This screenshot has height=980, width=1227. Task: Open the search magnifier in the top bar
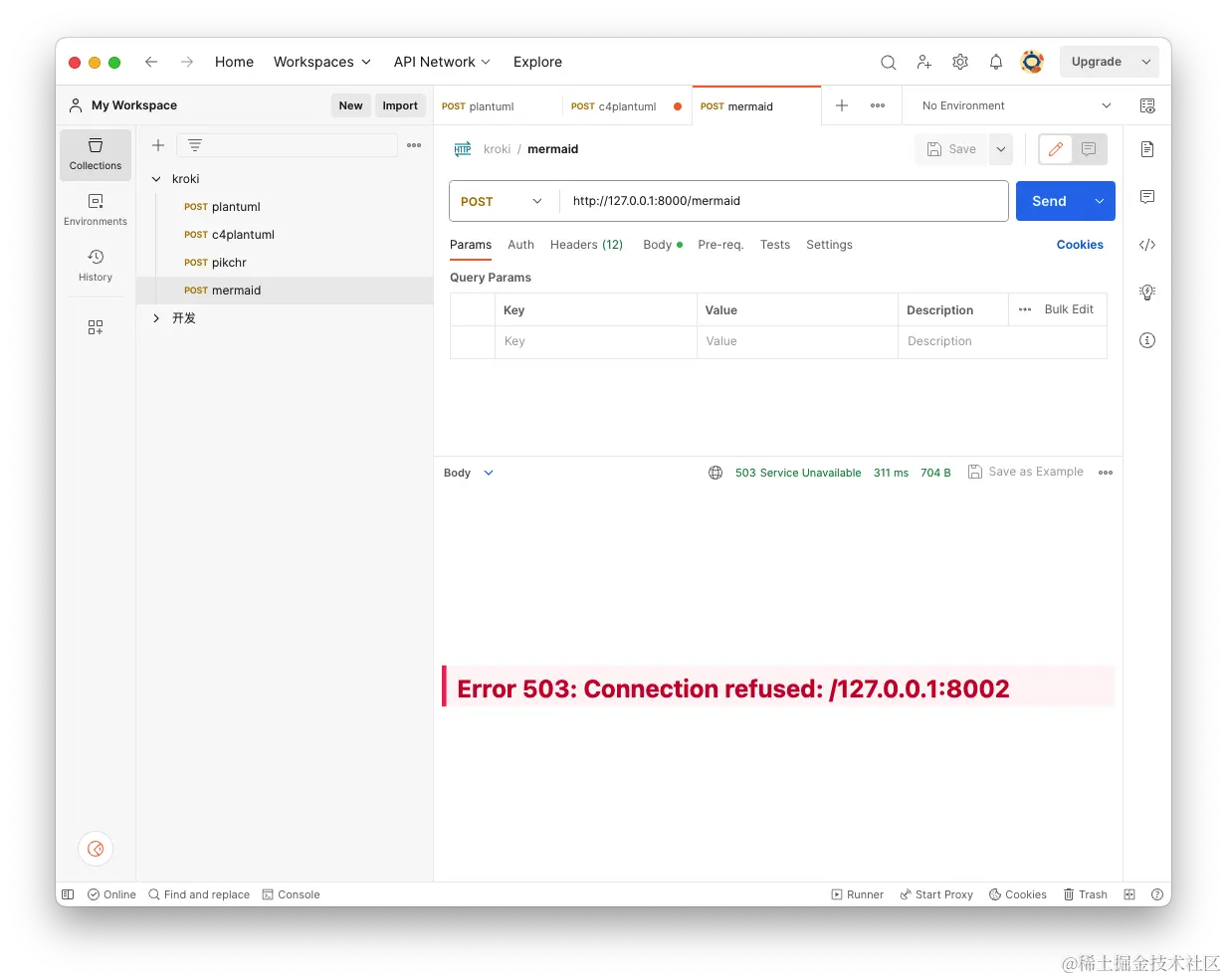click(x=889, y=62)
